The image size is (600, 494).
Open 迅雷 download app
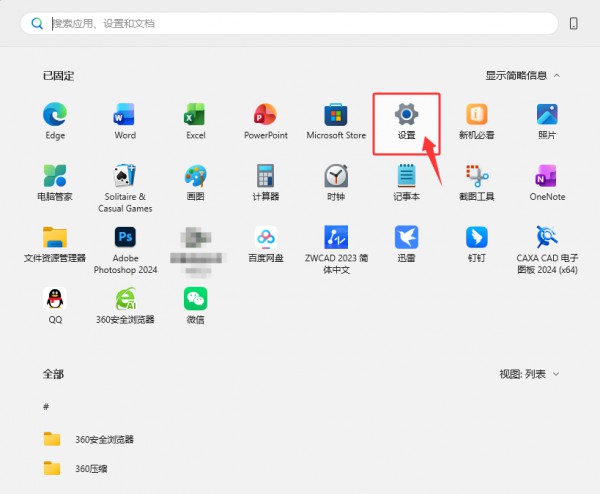pos(406,244)
